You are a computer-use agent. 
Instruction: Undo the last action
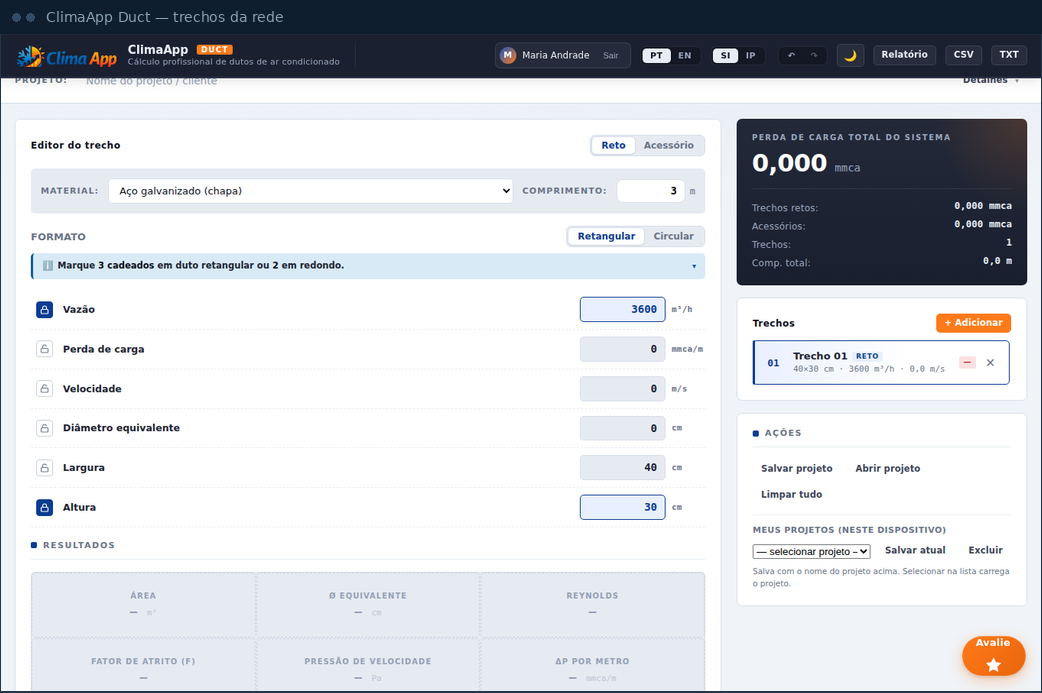pos(791,55)
